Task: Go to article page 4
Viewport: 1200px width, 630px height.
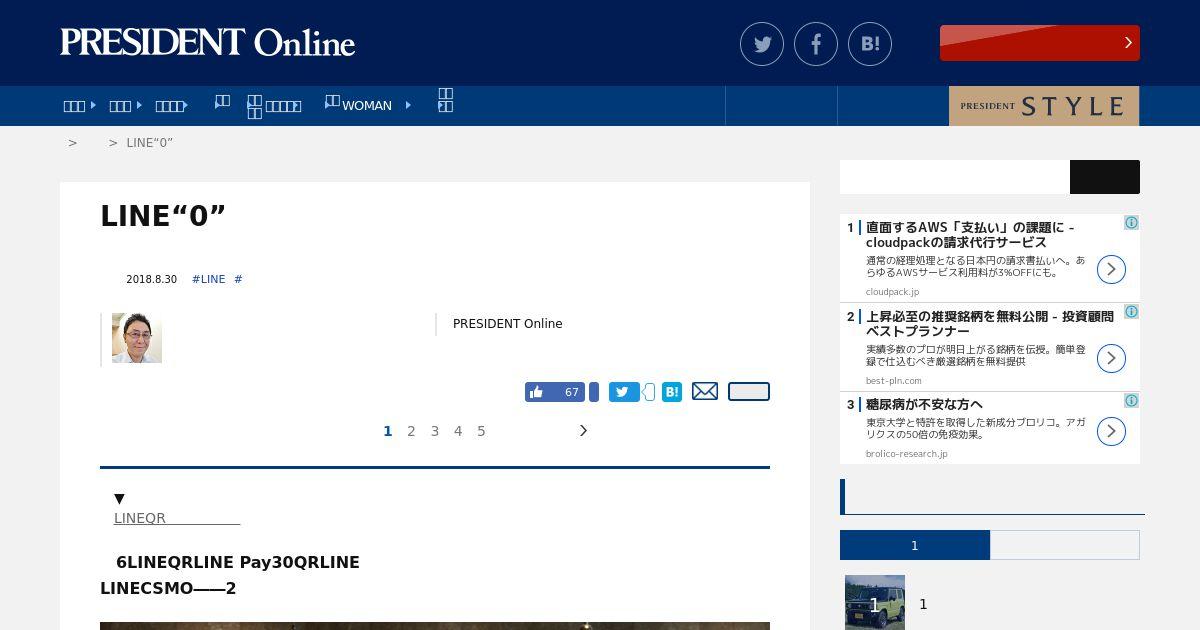Action: click(x=458, y=431)
